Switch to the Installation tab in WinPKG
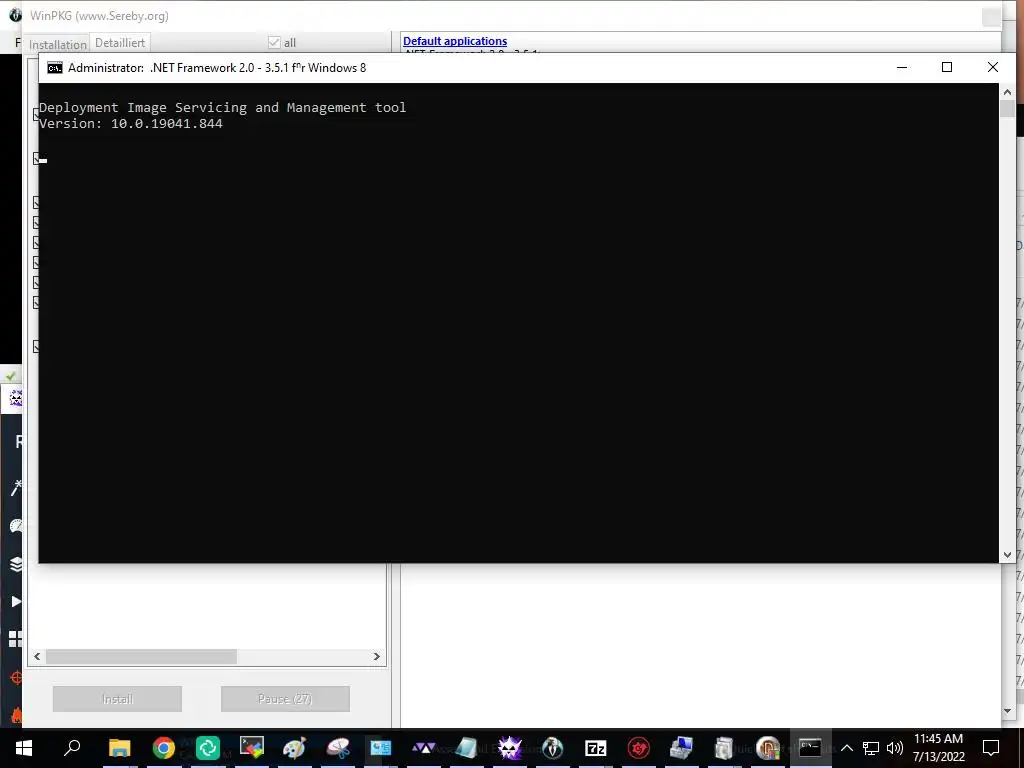This screenshot has width=1024, height=768. pyautogui.click(x=57, y=44)
